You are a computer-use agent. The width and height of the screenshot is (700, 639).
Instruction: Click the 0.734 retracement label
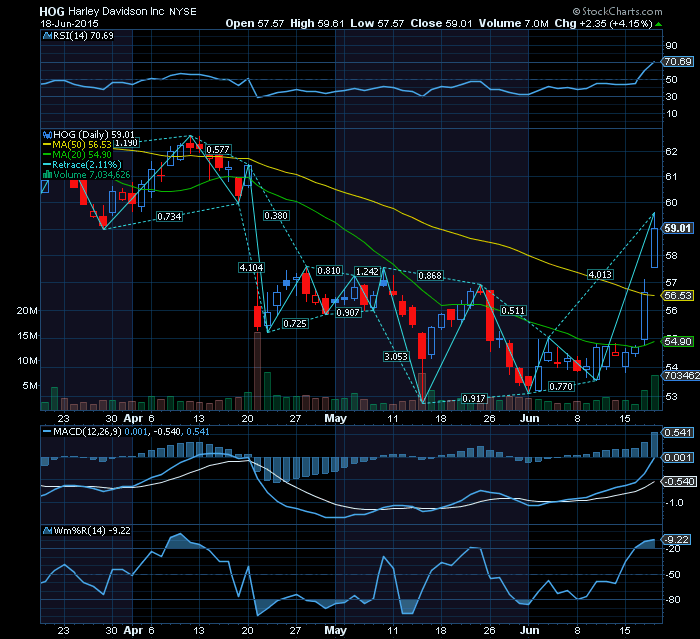169,217
